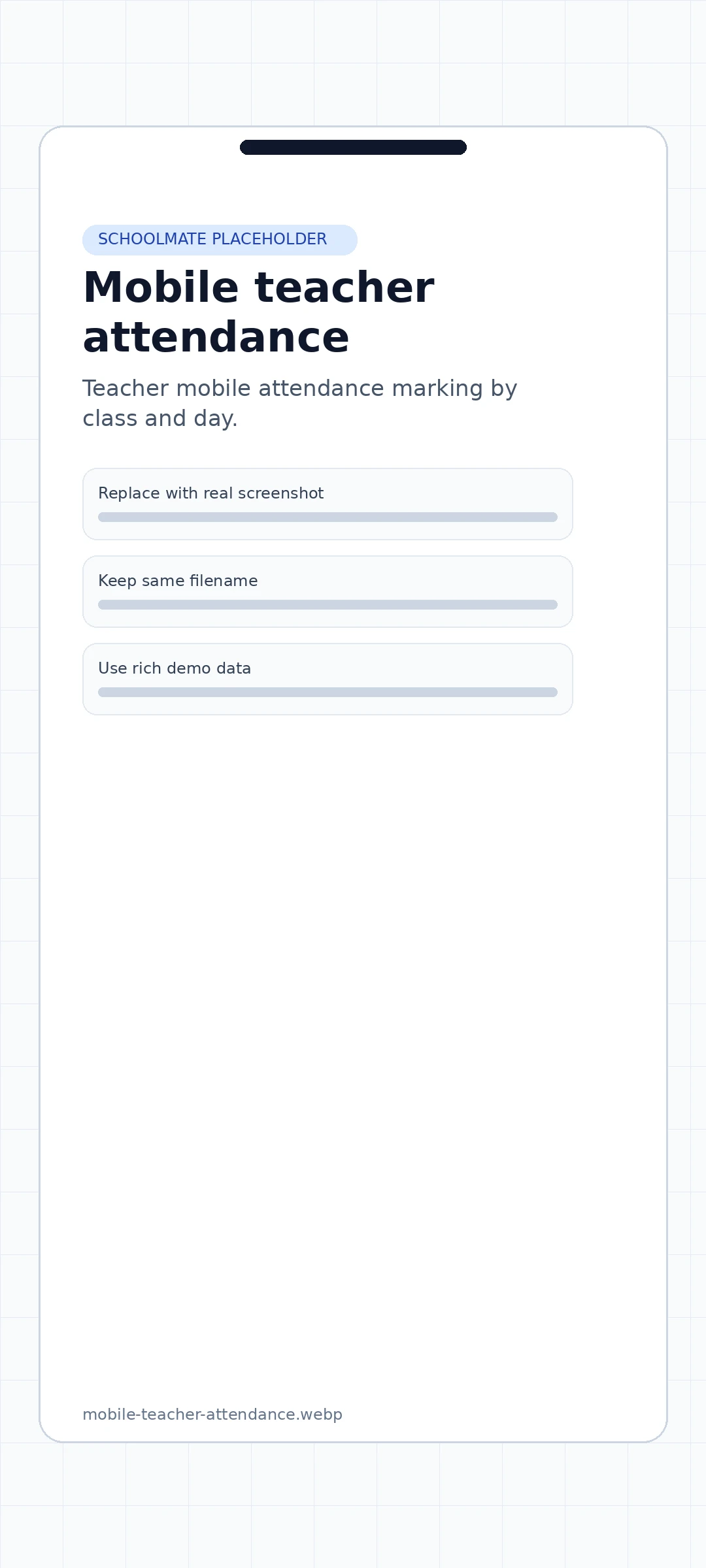Click the word Mobile in the title
The width and height of the screenshot is (706, 1568).
click(161, 287)
